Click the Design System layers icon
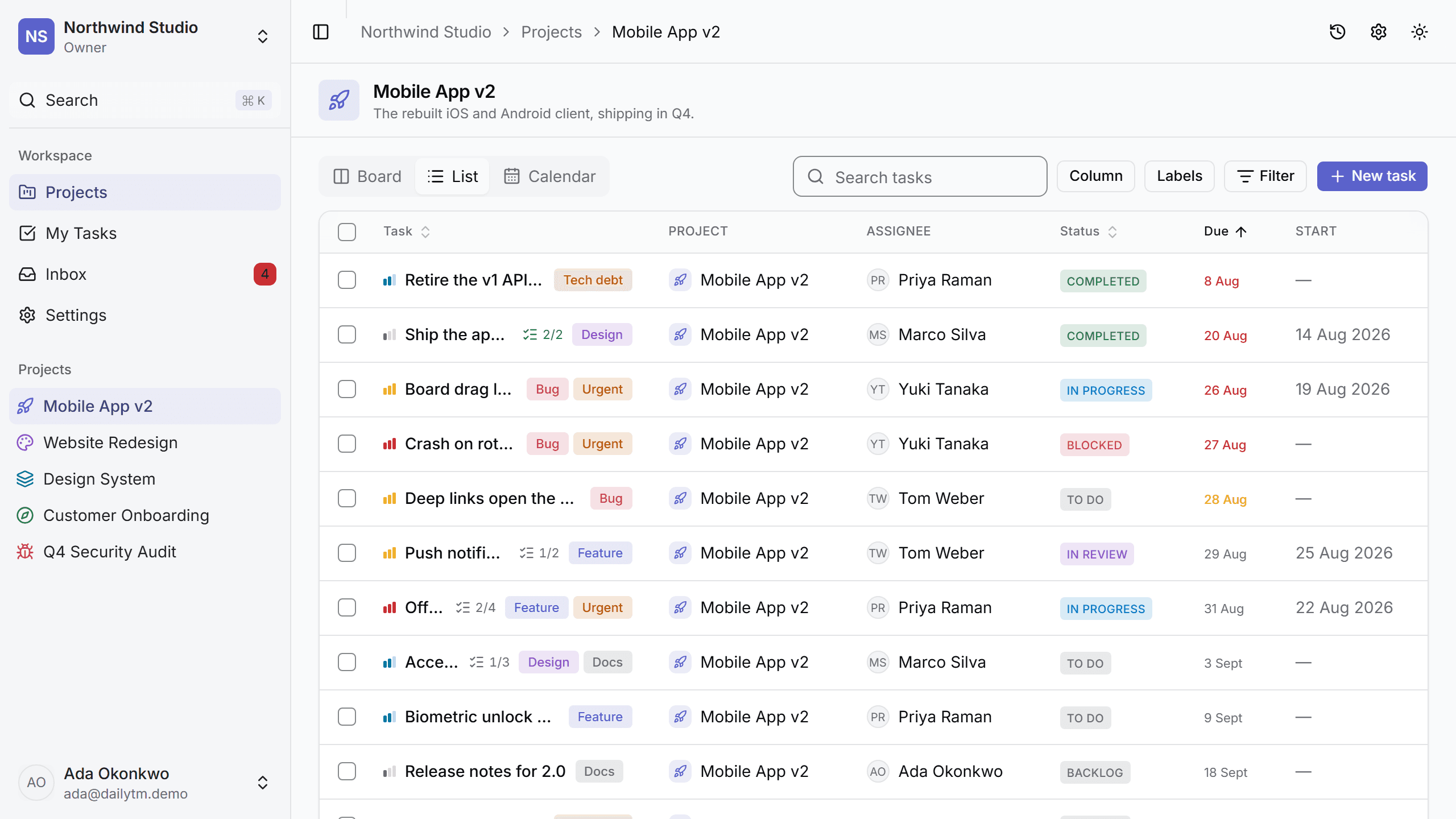Screen dimensions: 1456x819 25,479
